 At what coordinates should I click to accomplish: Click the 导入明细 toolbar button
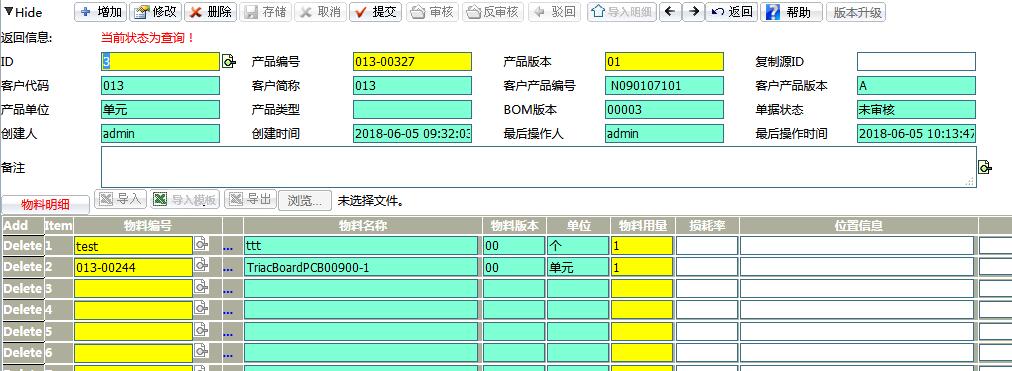622,12
